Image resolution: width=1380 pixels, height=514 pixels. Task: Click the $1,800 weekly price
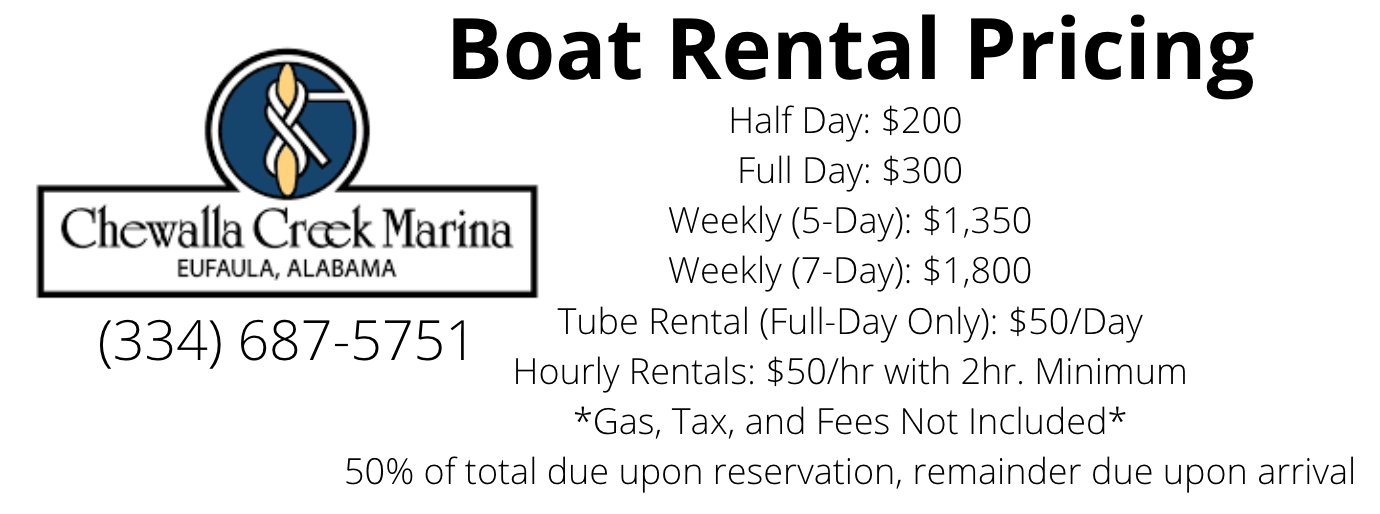click(x=976, y=271)
